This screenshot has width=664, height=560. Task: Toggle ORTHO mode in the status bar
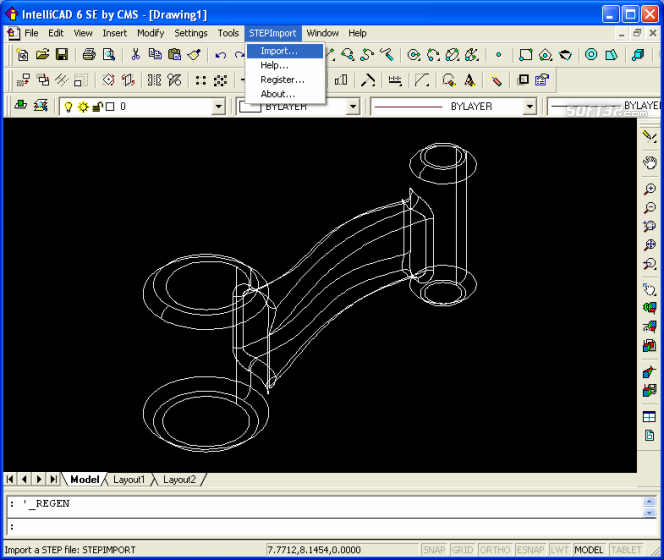click(x=495, y=549)
